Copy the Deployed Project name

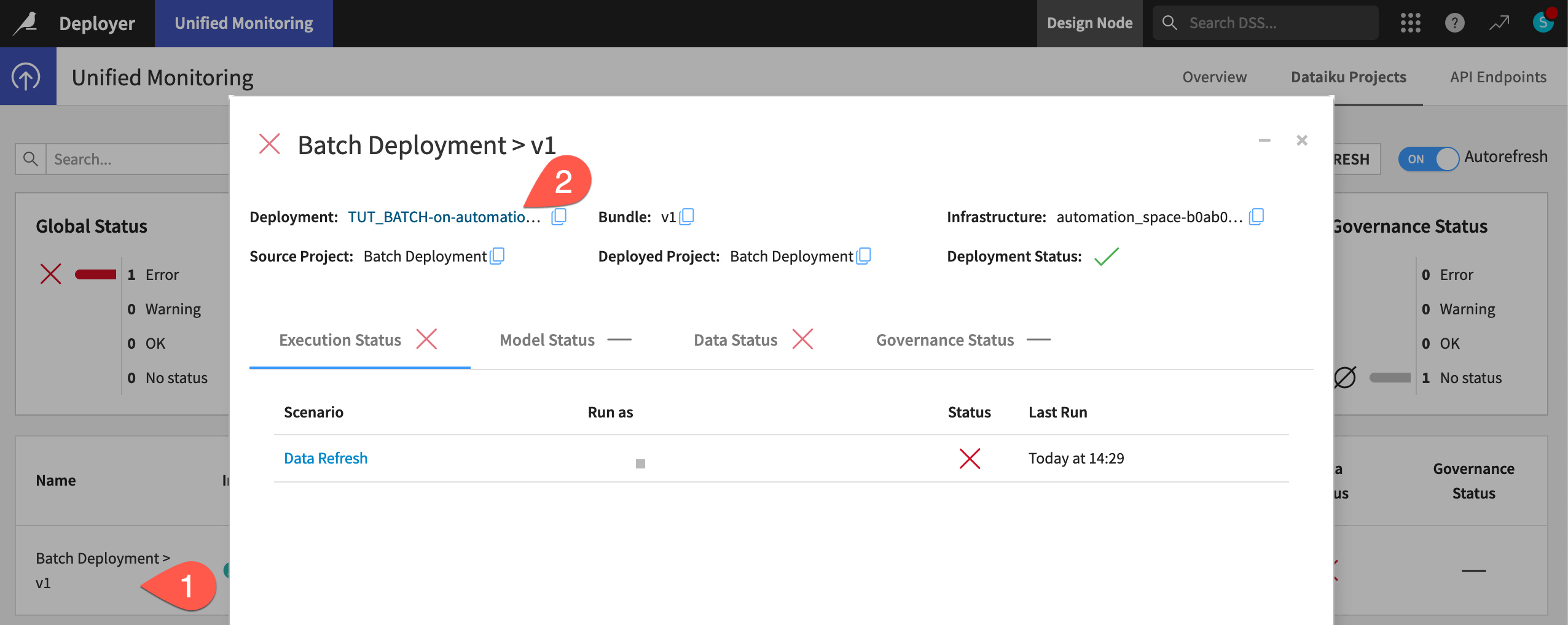click(863, 256)
